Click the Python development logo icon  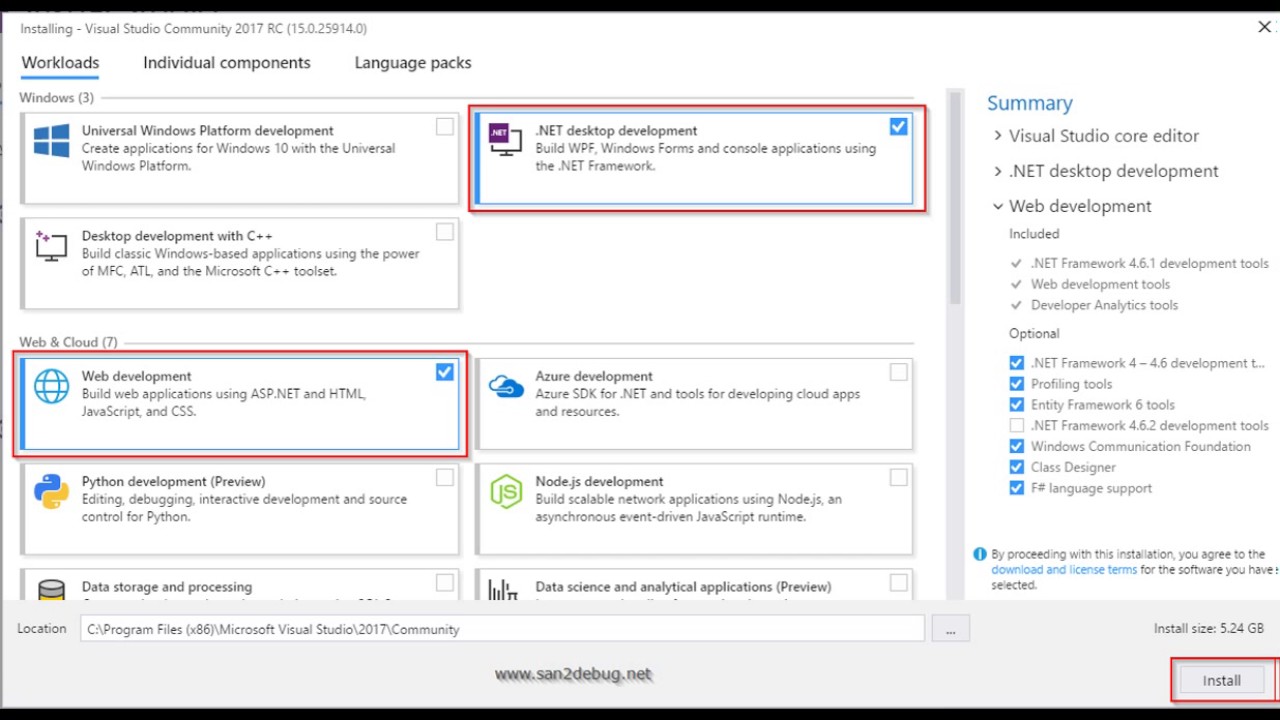click(x=51, y=491)
